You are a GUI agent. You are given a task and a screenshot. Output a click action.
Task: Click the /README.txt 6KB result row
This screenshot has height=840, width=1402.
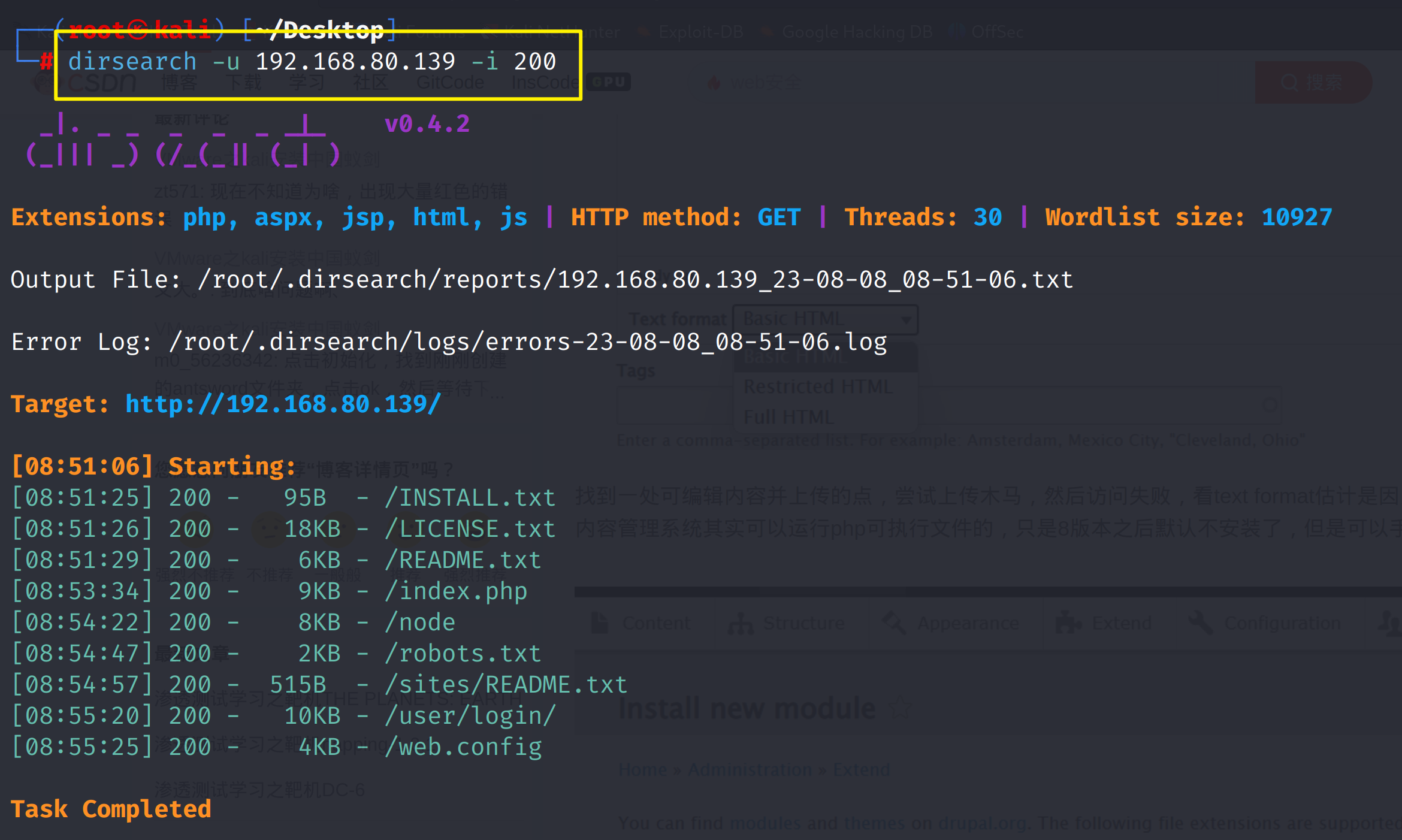(277, 560)
